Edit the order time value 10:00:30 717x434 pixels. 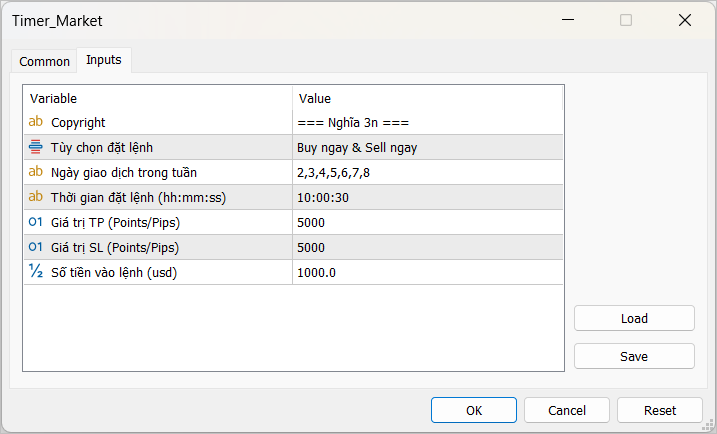point(427,197)
